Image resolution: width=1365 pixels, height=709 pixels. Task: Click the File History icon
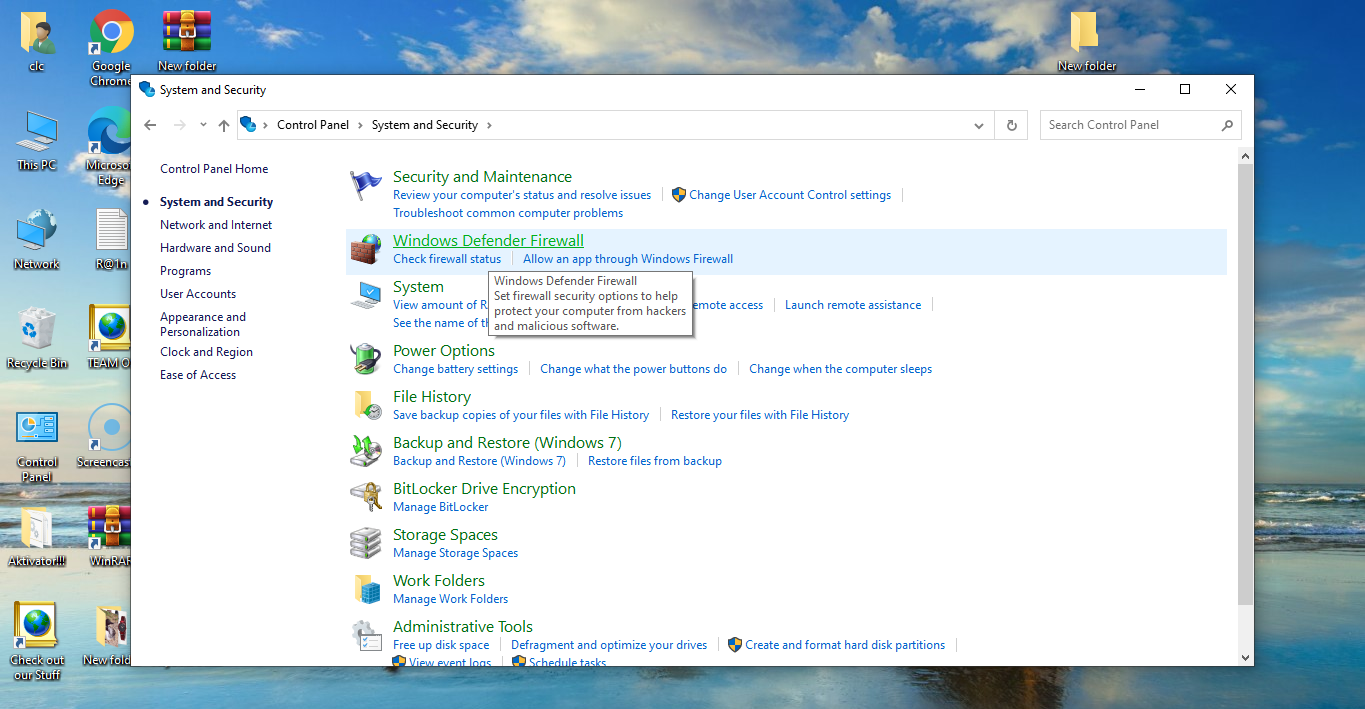[x=365, y=402]
